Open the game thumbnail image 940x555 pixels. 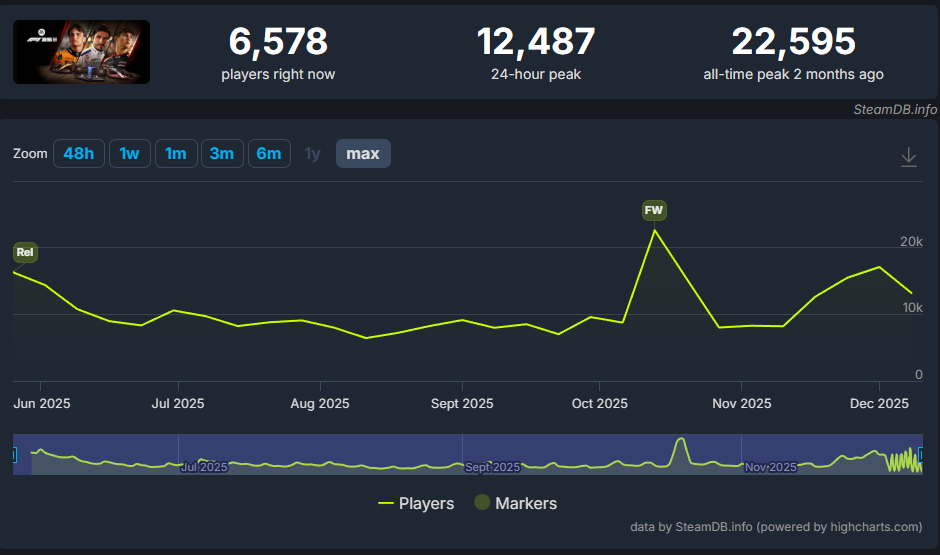(x=81, y=52)
